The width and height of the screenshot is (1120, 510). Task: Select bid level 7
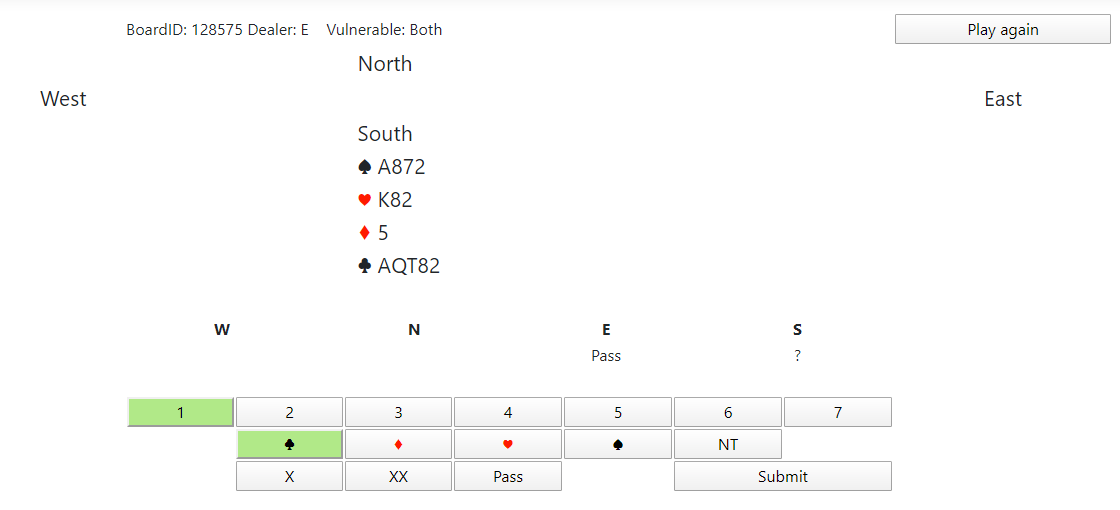(x=837, y=412)
